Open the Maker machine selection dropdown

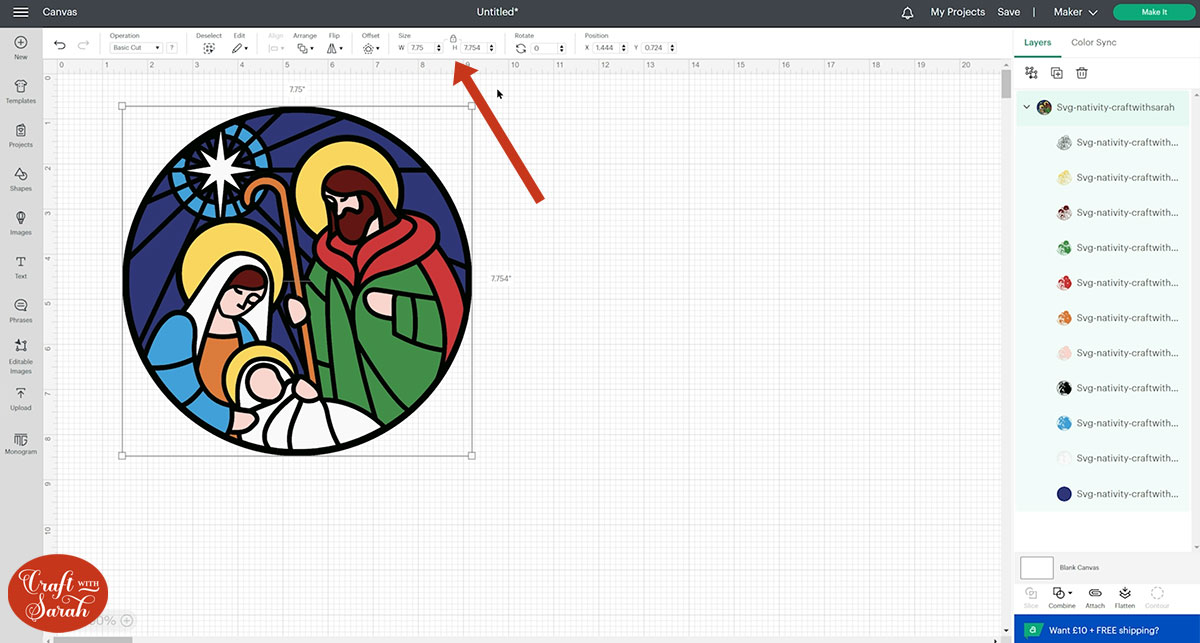click(x=1075, y=12)
